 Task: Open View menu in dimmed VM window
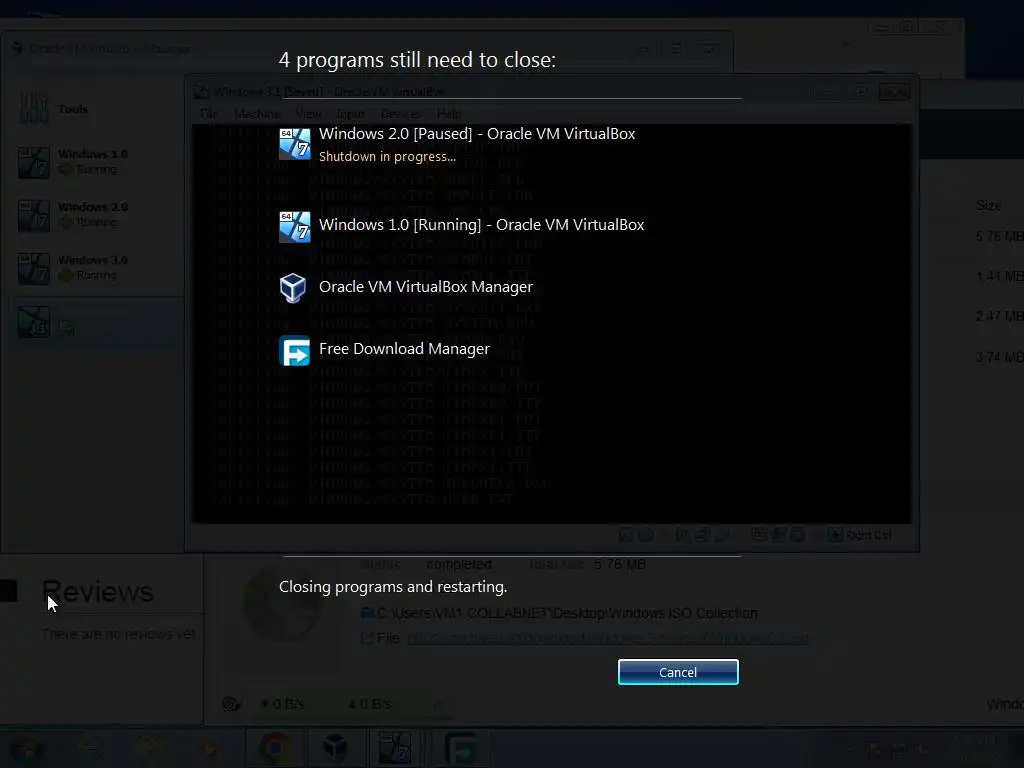coord(308,114)
